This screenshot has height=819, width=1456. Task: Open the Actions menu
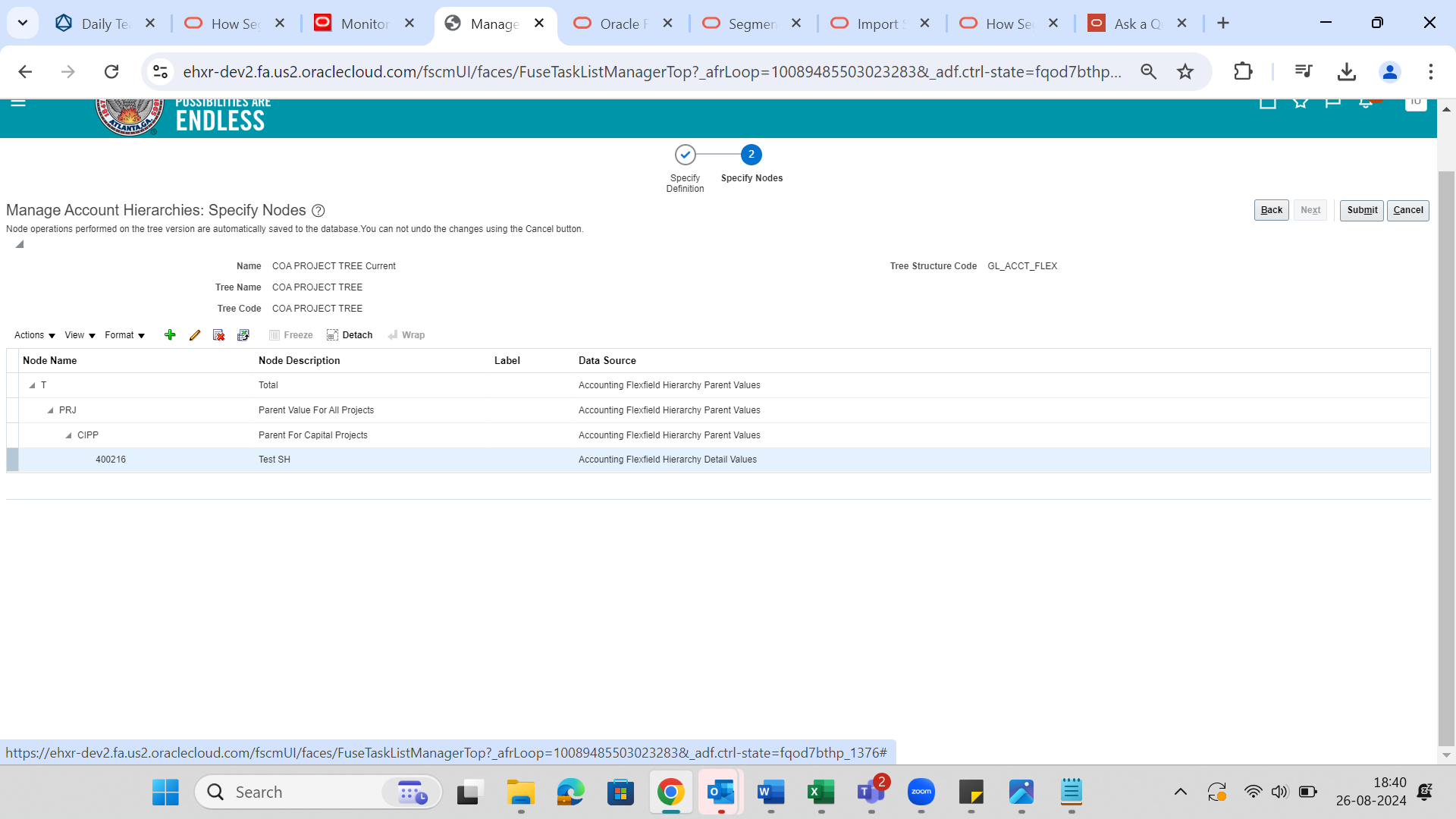[35, 335]
